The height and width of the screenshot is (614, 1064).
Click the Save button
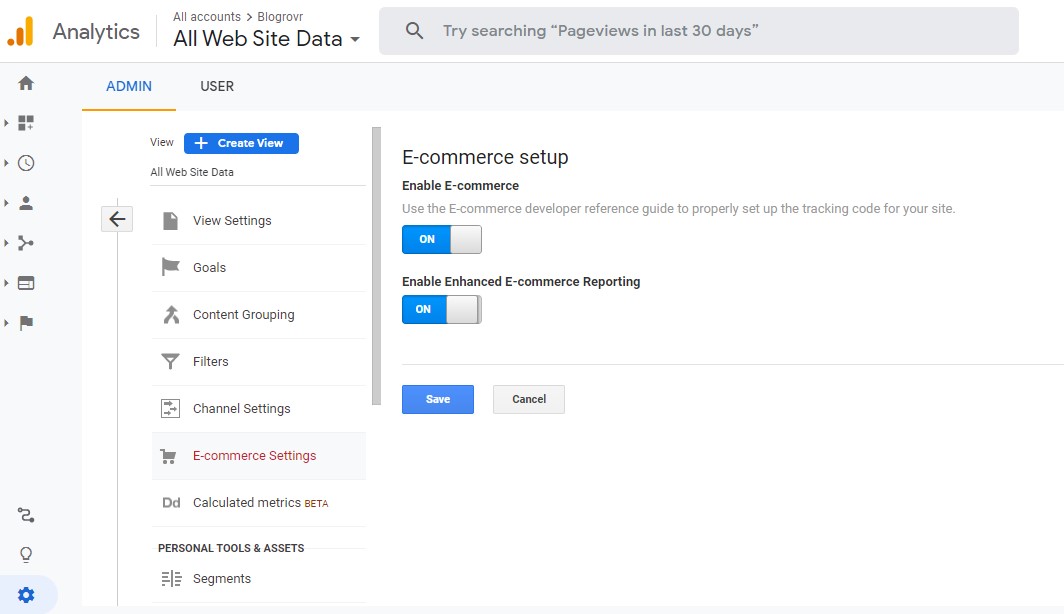(x=437, y=399)
